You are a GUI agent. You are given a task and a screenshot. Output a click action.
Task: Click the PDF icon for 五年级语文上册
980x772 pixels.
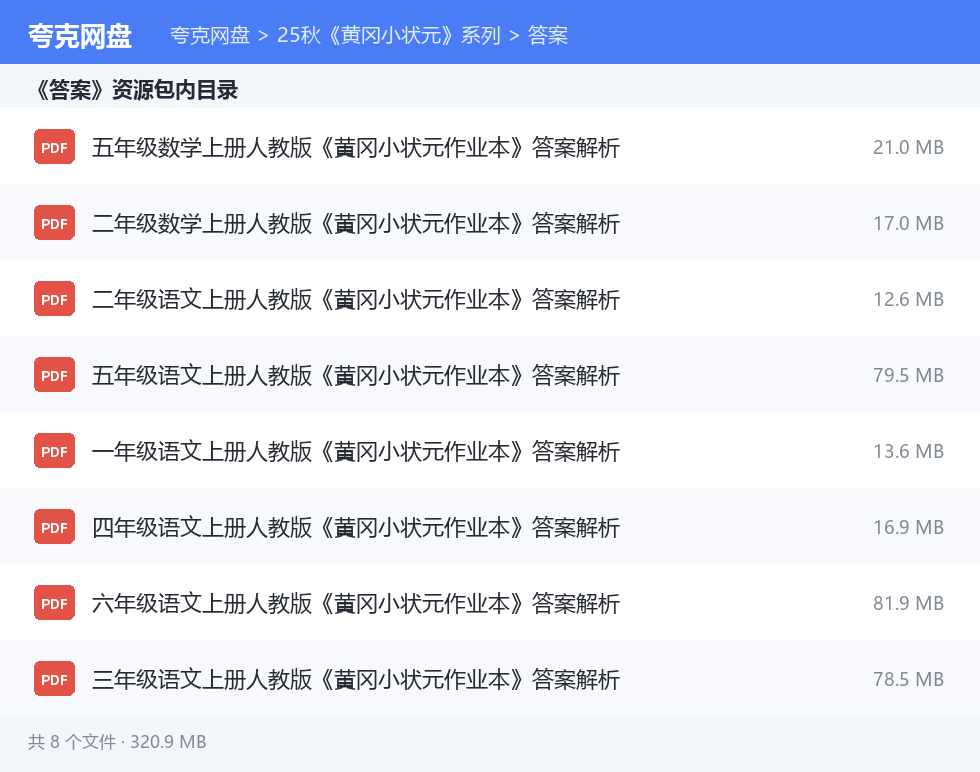click(x=54, y=375)
